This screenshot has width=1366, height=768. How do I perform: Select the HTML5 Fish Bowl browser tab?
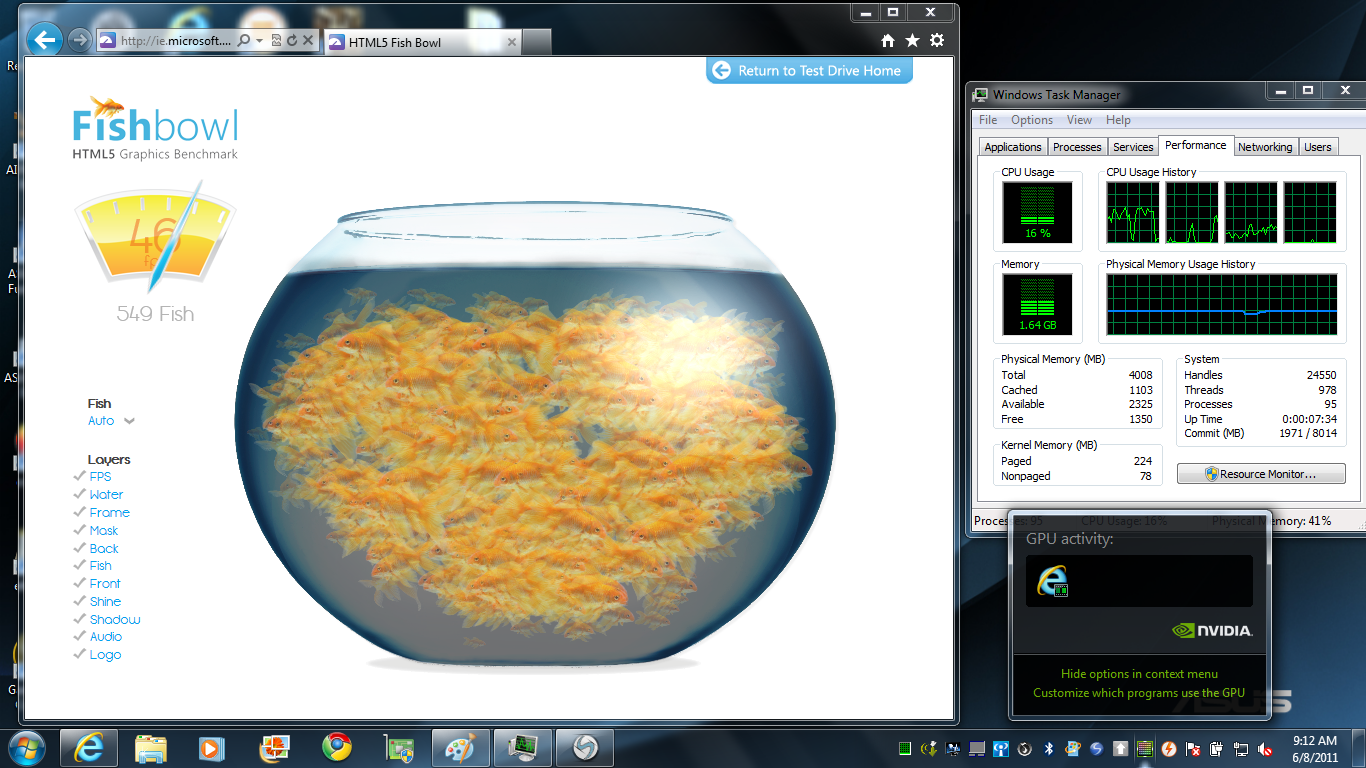(422, 42)
